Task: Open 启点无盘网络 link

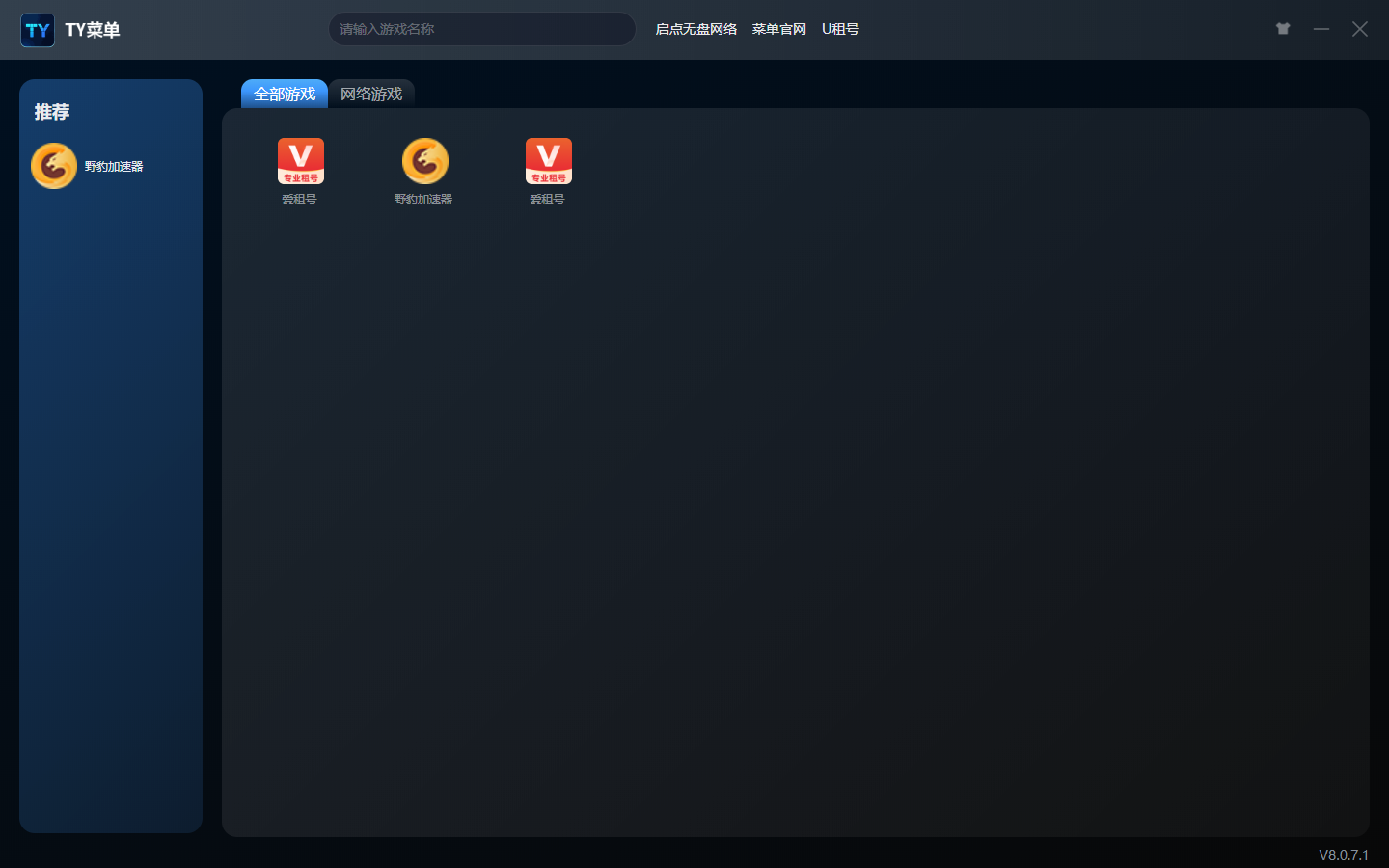Action: click(696, 29)
